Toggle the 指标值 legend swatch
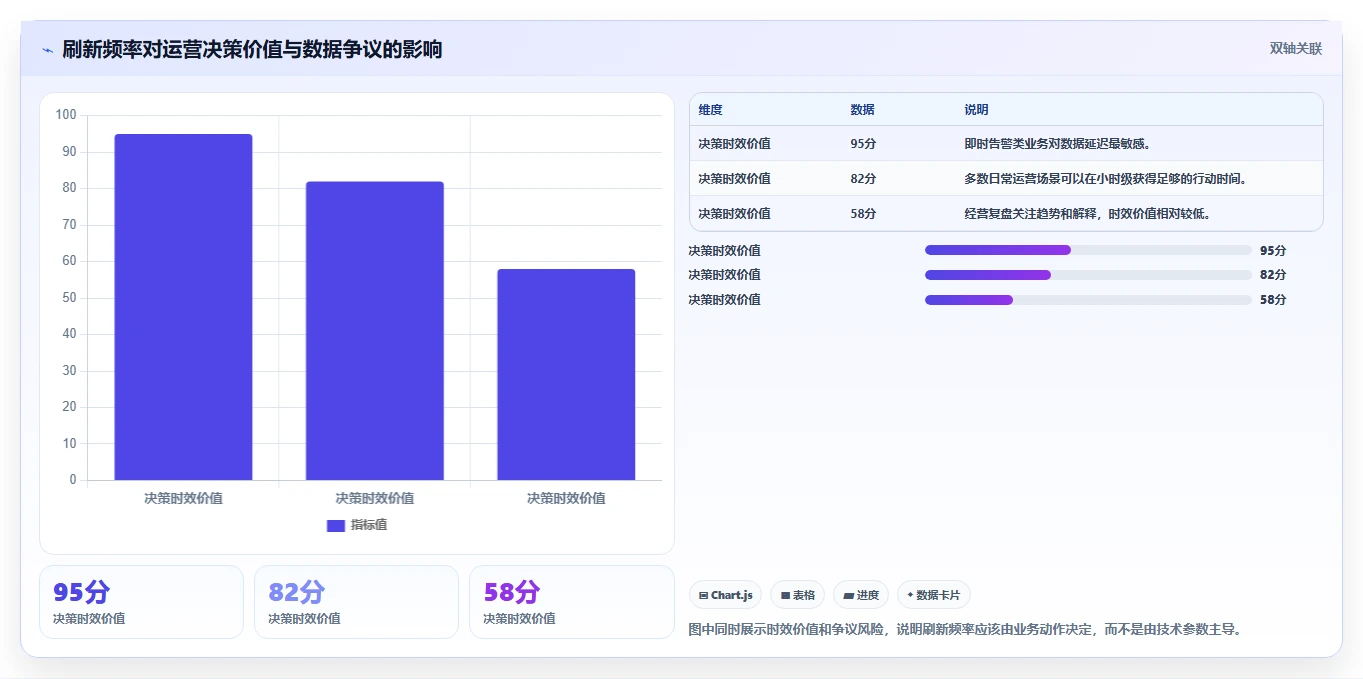 pyautogui.click(x=336, y=525)
